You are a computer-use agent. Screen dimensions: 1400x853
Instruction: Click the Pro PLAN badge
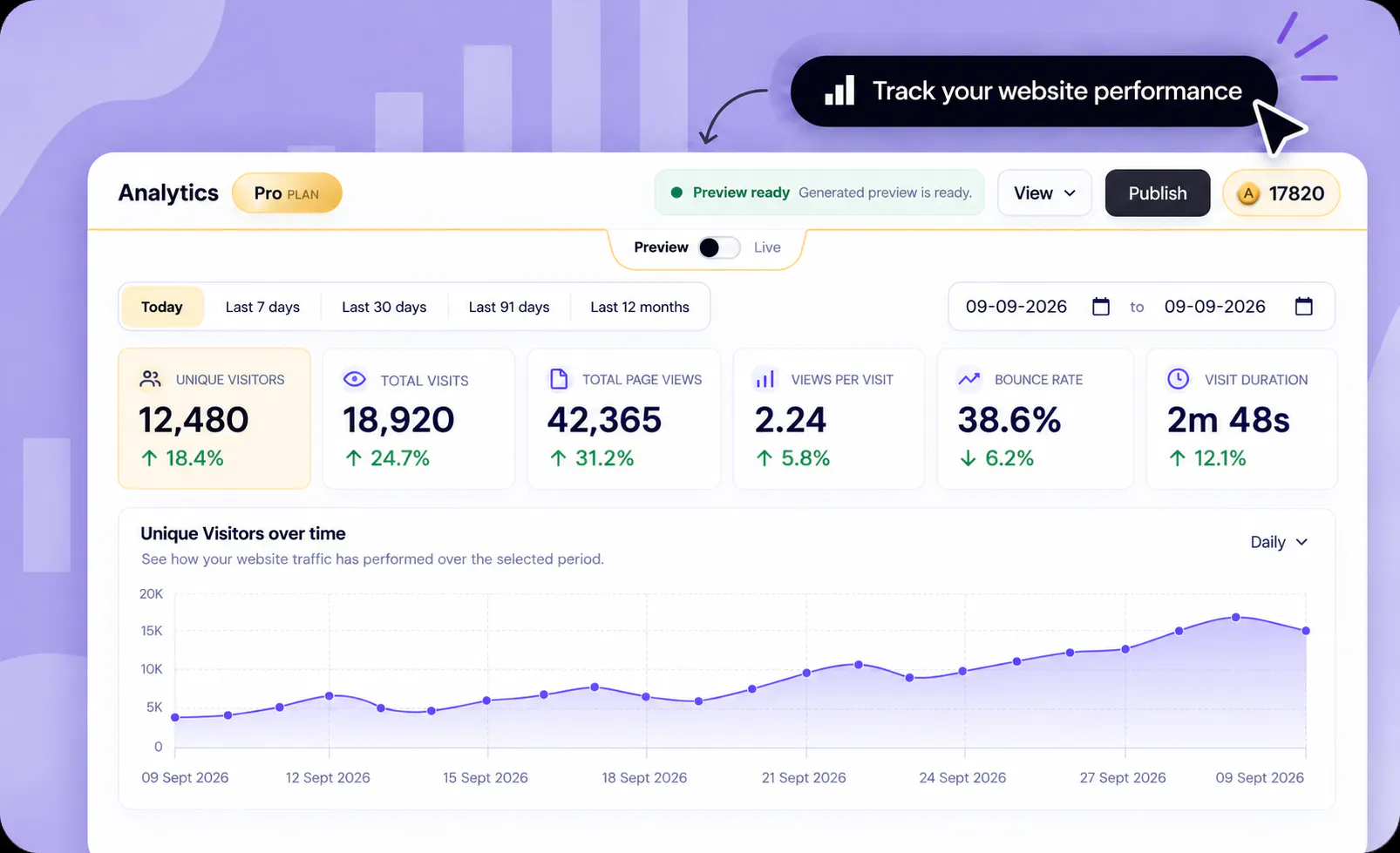pos(287,193)
